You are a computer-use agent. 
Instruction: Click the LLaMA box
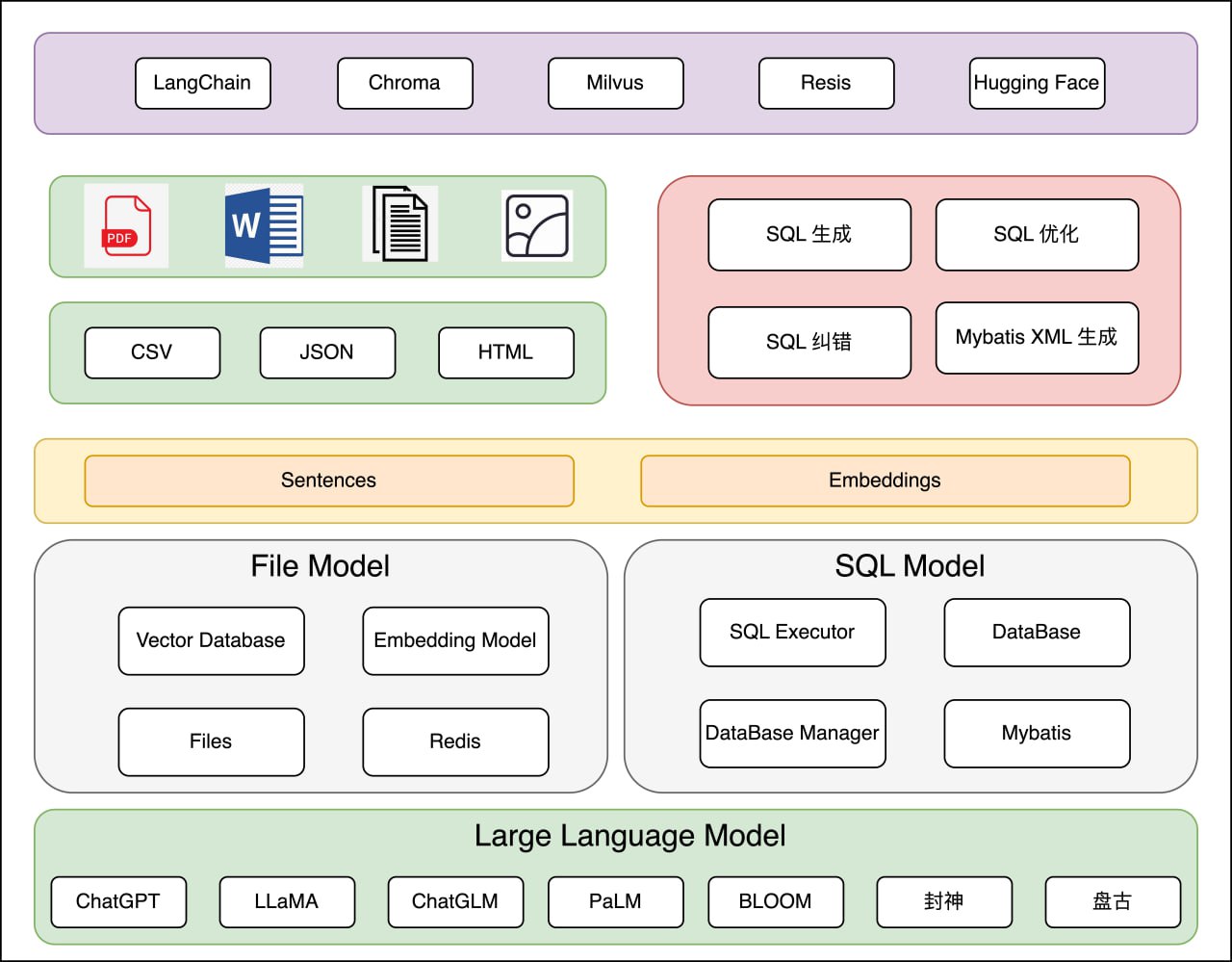pyautogui.click(x=287, y=902)
